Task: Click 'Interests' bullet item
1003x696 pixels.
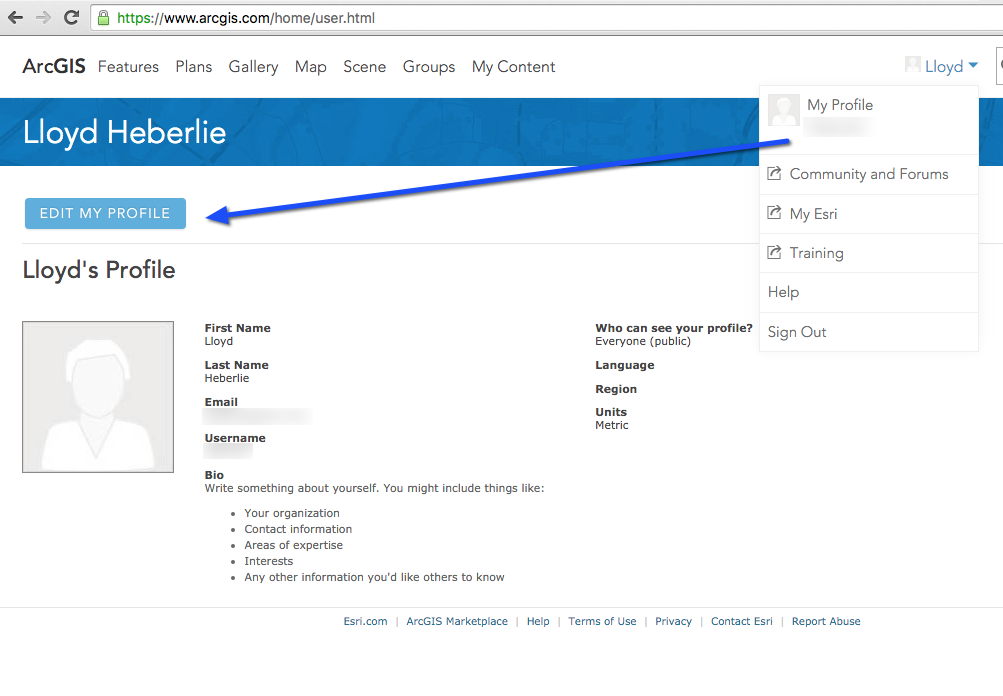Action: click(269, 561)
